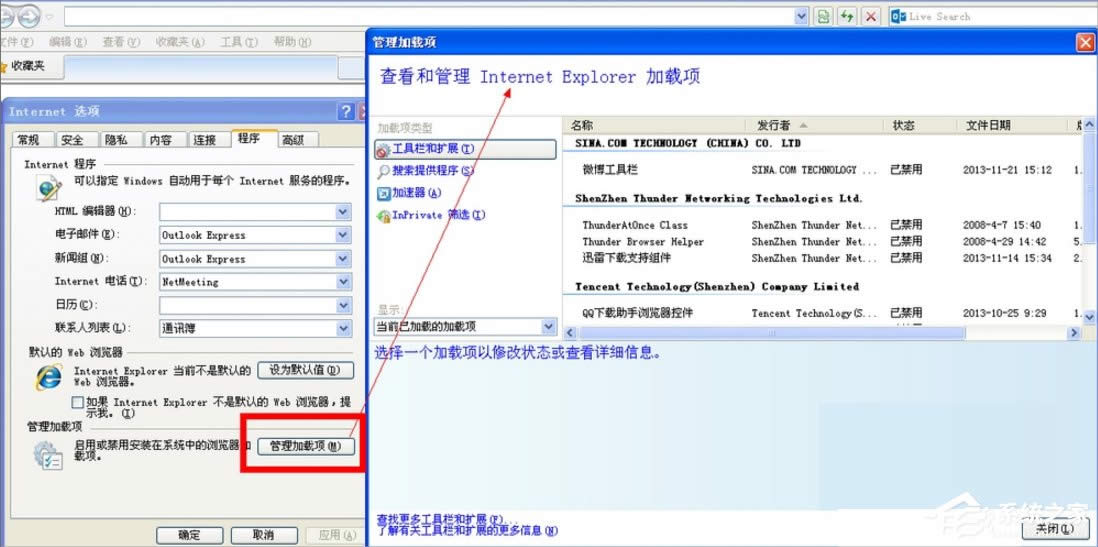Image resolution: width=1098 pixels, height=547 pixels.
Task: Click the help question mark in Internet 选项
Action: click(346, 111)
